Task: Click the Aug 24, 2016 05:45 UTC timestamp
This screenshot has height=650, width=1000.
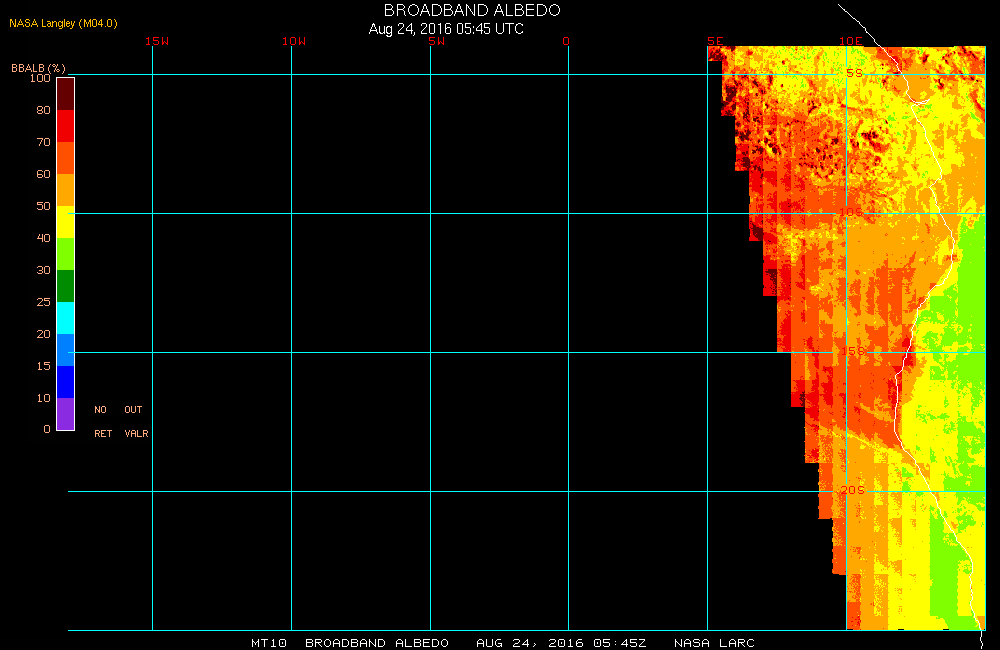Action: pos(446,29)
